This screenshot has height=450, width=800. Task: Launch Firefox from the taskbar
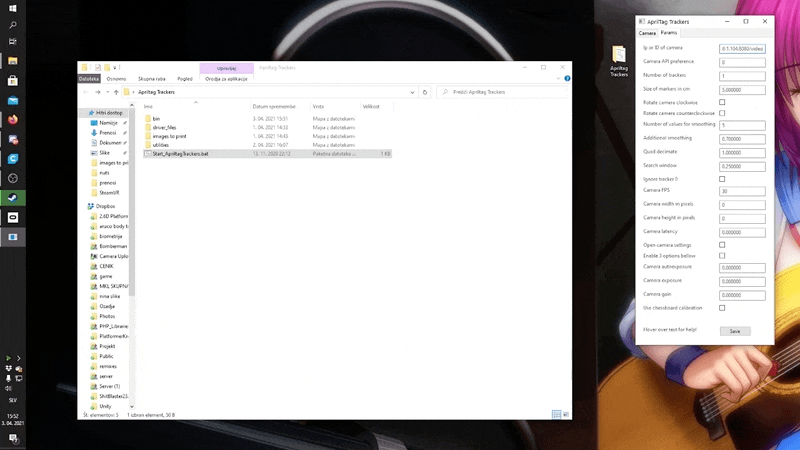click(x=13, y=119)
